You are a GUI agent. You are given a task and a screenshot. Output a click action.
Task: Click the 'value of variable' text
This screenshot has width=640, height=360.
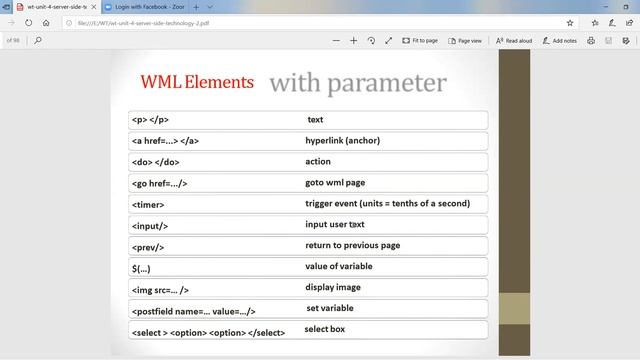click(x=339, y=266)
